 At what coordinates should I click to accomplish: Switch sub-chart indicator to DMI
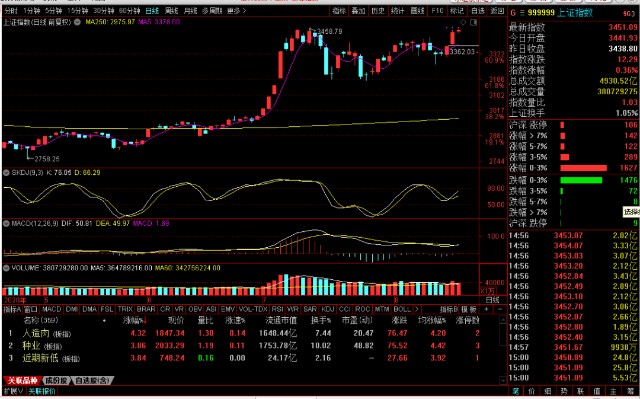[x=72, y=310]
